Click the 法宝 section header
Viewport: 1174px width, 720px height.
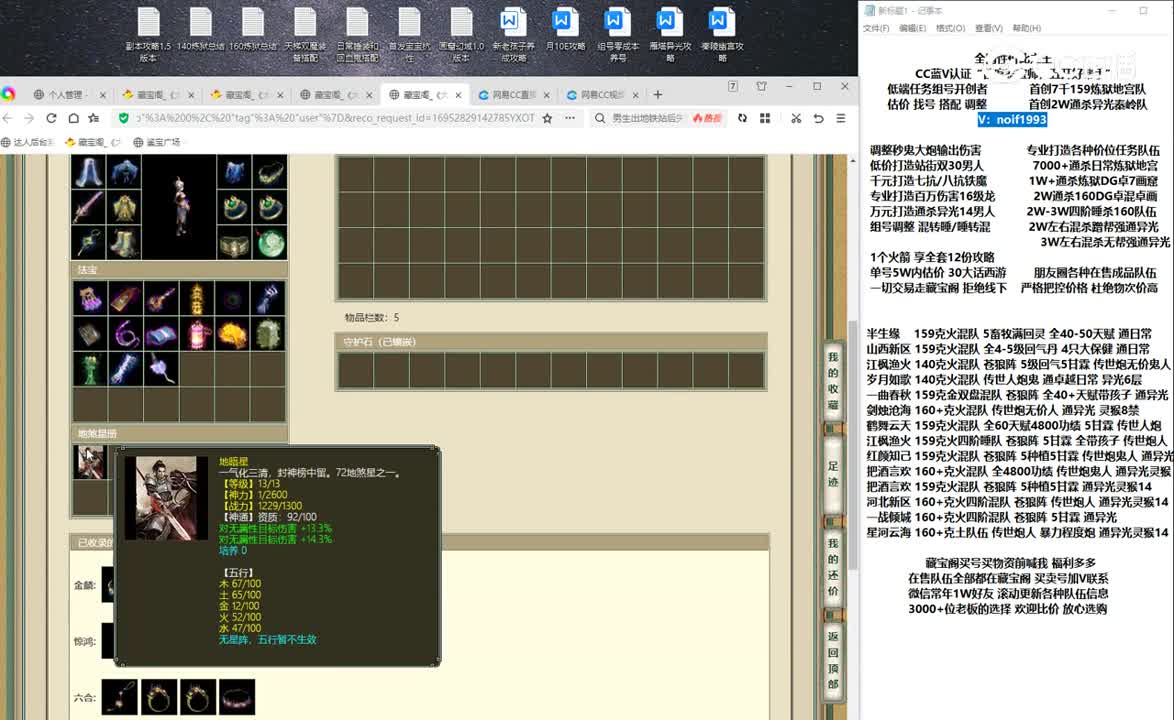179,269
